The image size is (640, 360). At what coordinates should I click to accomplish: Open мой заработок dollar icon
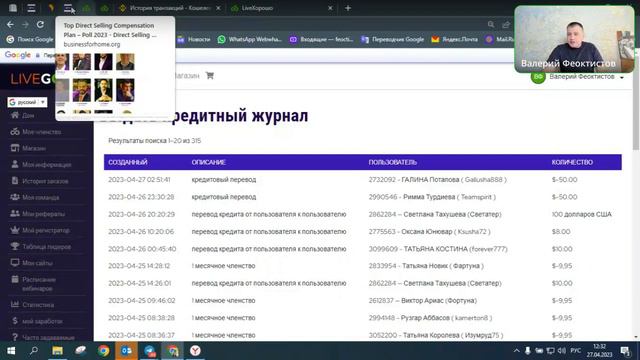pos(15,321)
